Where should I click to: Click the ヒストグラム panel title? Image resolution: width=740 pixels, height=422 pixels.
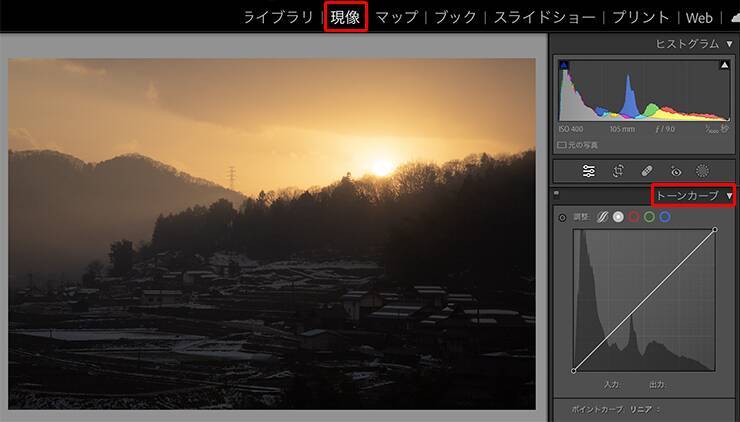pos(687,44)
